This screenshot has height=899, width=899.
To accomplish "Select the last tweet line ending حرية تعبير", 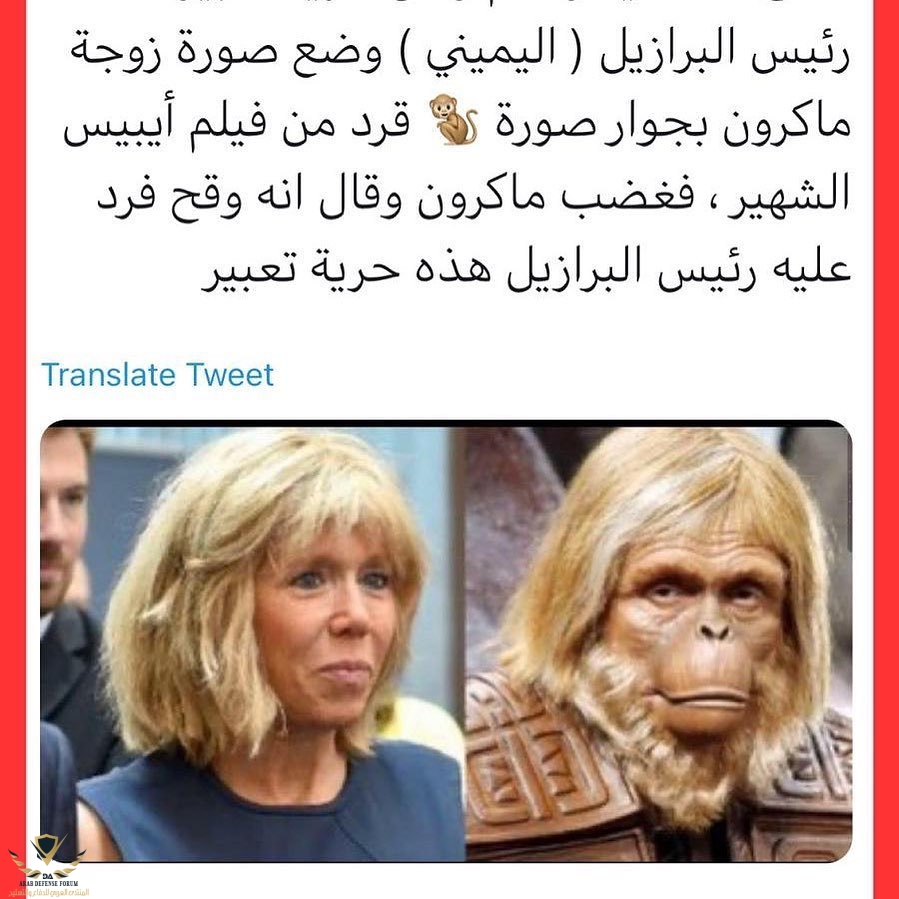I will click(x=526, y=269).
